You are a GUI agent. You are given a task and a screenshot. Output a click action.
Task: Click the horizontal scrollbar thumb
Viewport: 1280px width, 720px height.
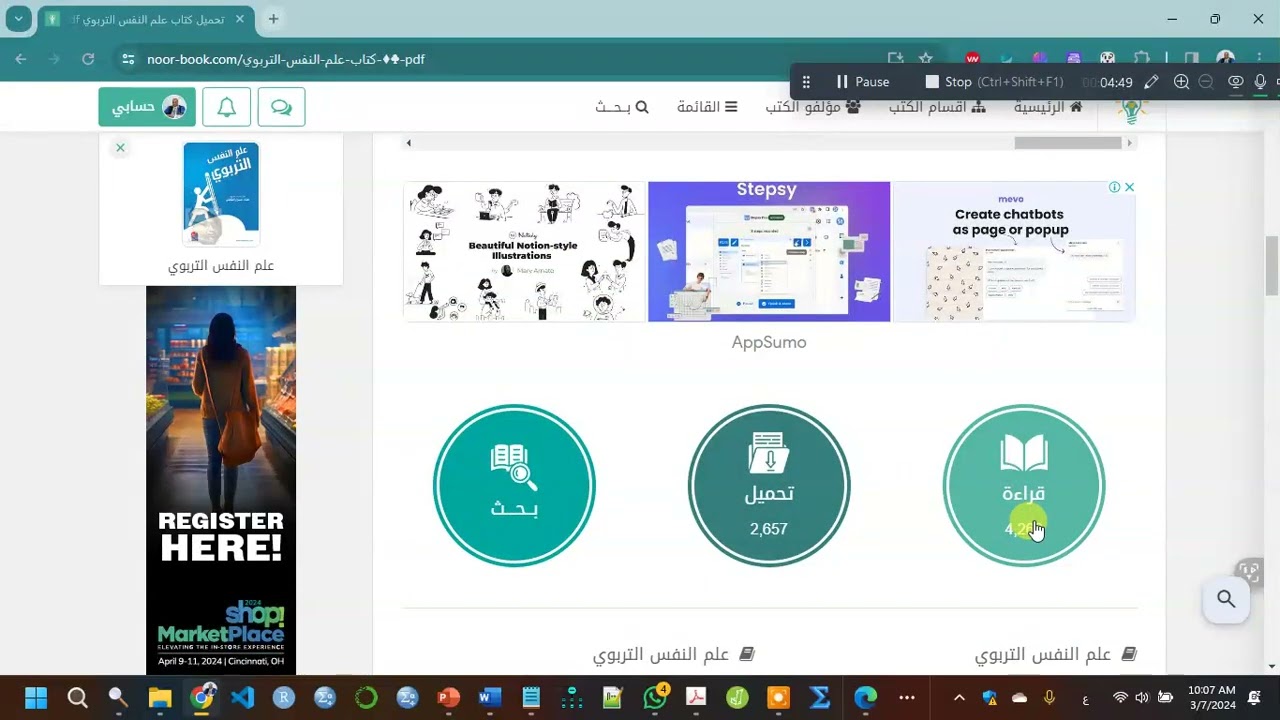pyautogui.click(x=1068, y=143)
